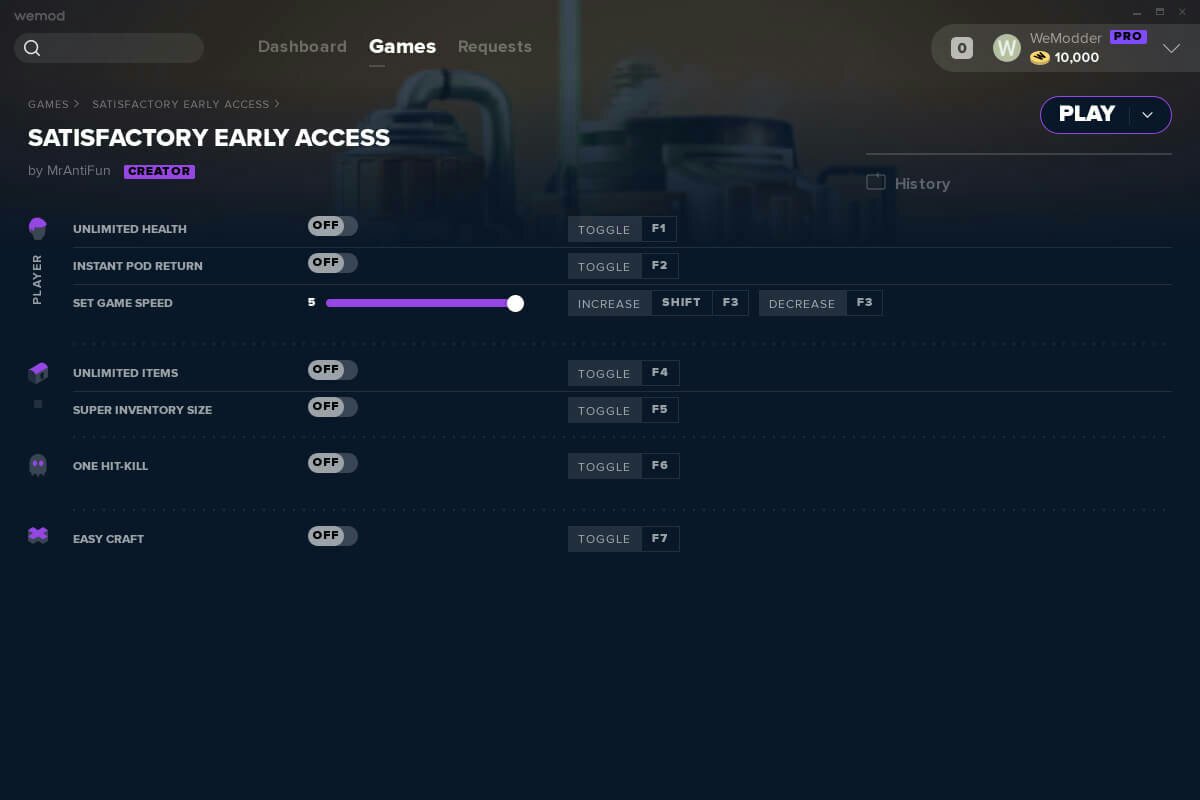Open the notifications counter badge

962,48
